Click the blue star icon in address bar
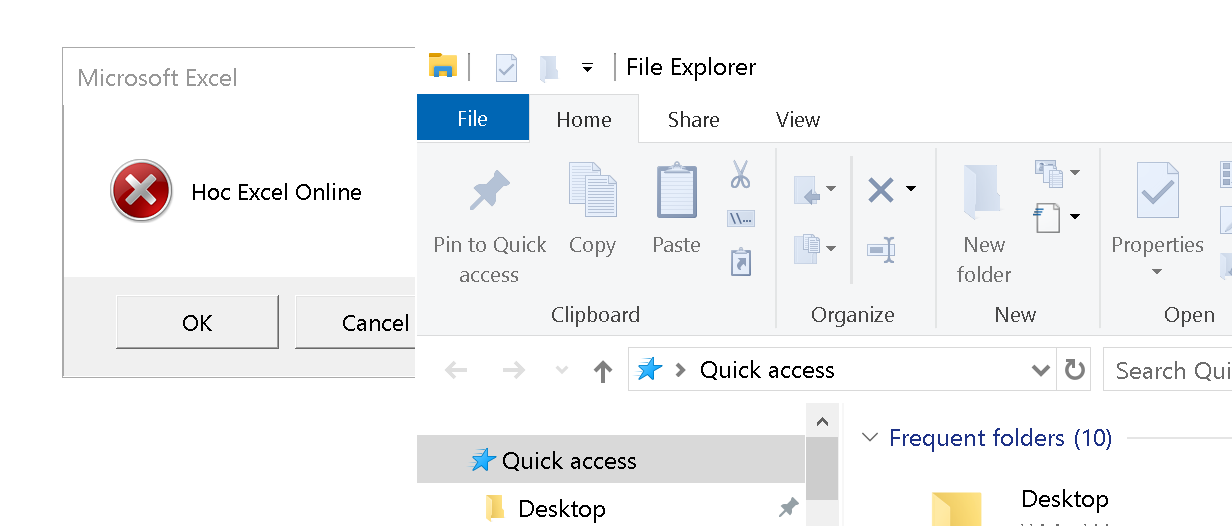 pyautogui.click(x=650, y=370)
